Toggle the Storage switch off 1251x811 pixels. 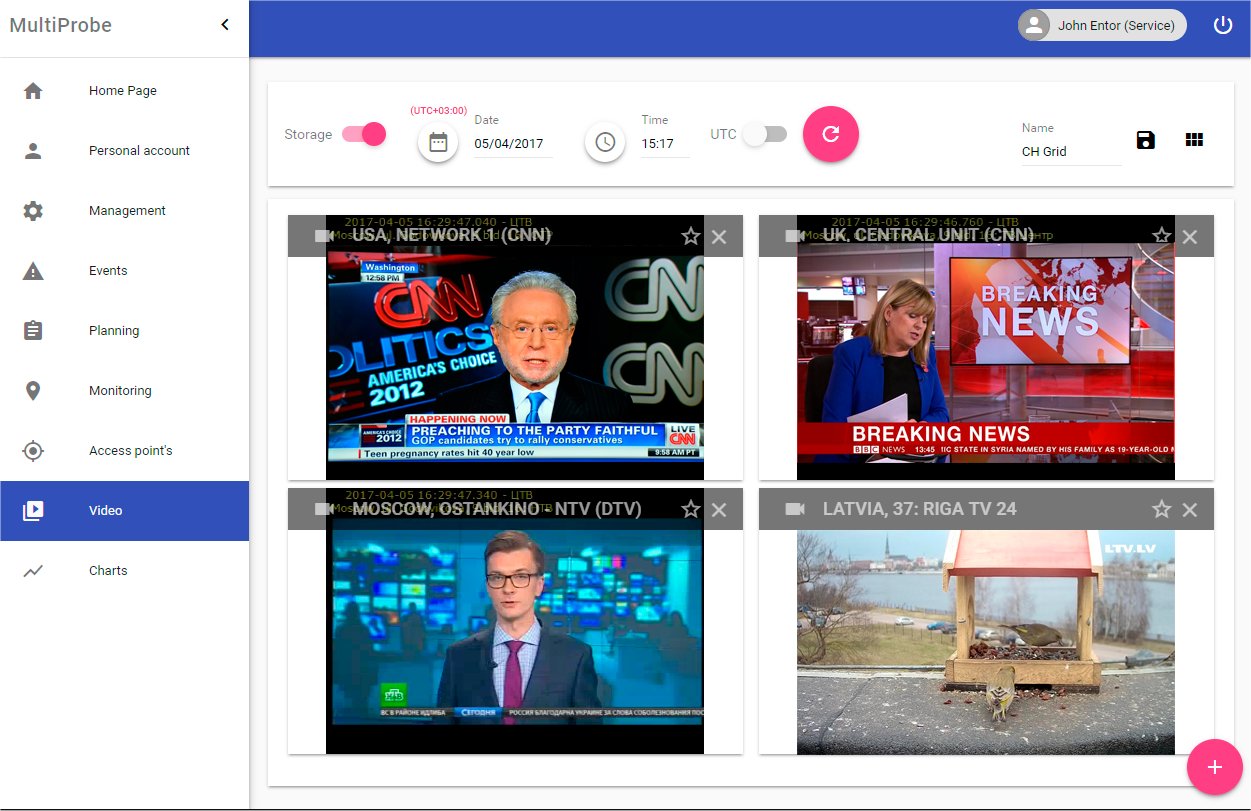(x=364, y=134)
